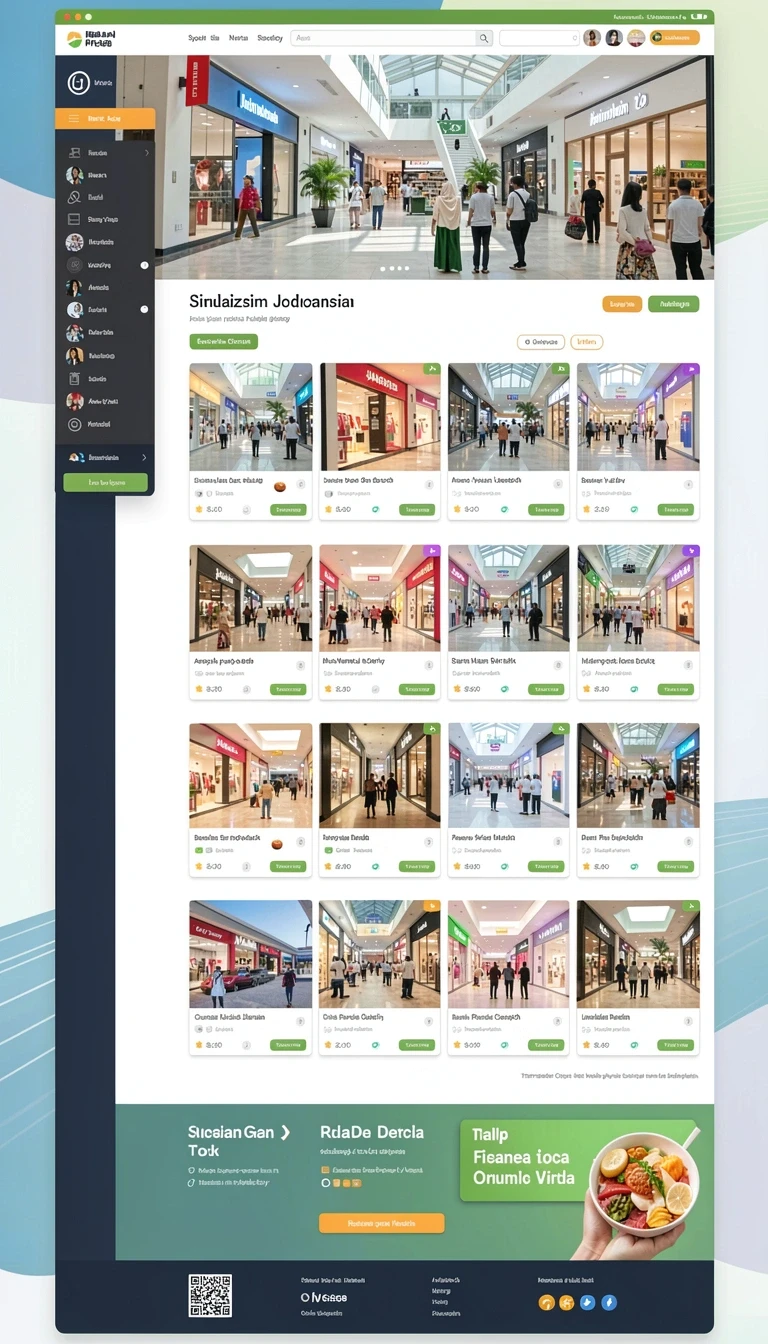Select the orange outlined filter pill
Viewport: 768px width, 1344px height.
click(587, 342)
